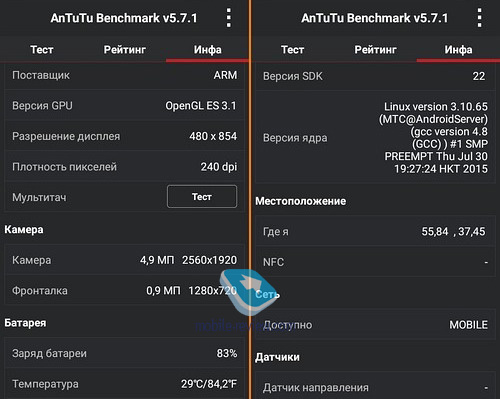
Task: Select Инфа tab in left panel
Action: click(x=207, y=50)
